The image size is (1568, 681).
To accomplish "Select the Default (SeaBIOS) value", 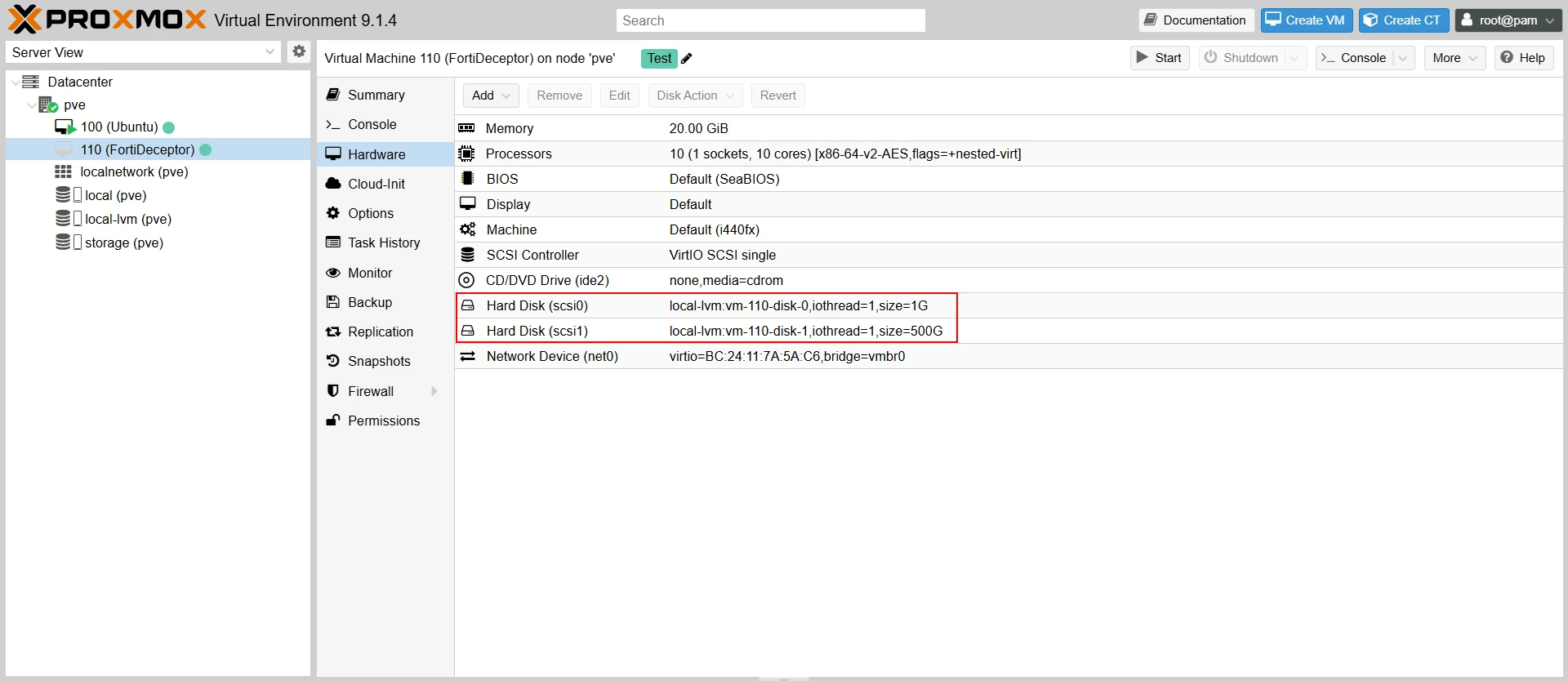I will tap(724, 179).
